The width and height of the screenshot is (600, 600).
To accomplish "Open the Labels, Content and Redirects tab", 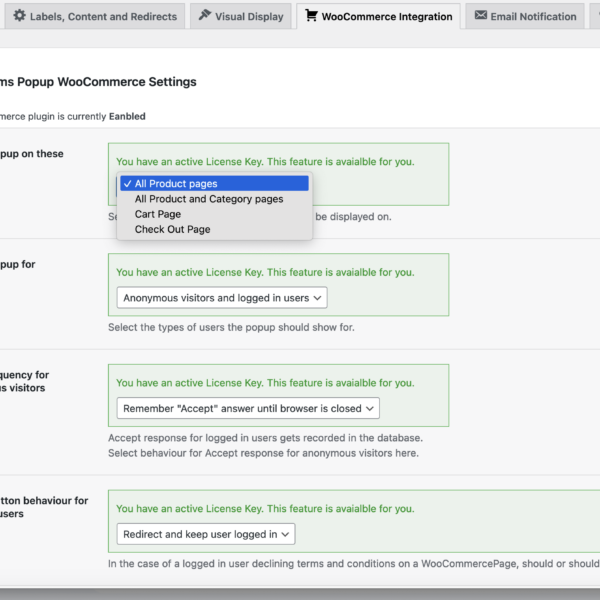I will [x=95, y=16].
